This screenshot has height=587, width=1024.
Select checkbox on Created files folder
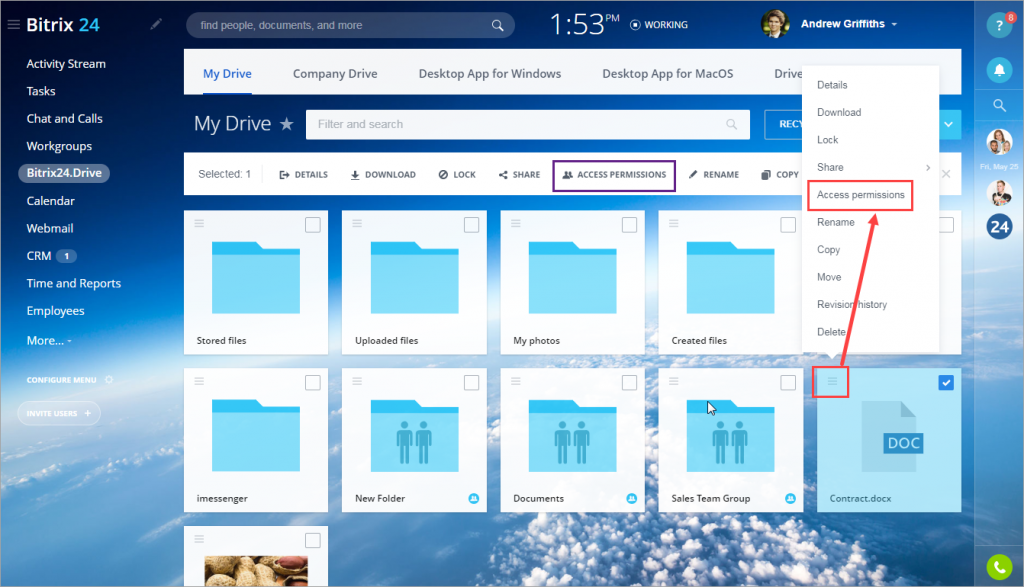[x=788, y=225]
